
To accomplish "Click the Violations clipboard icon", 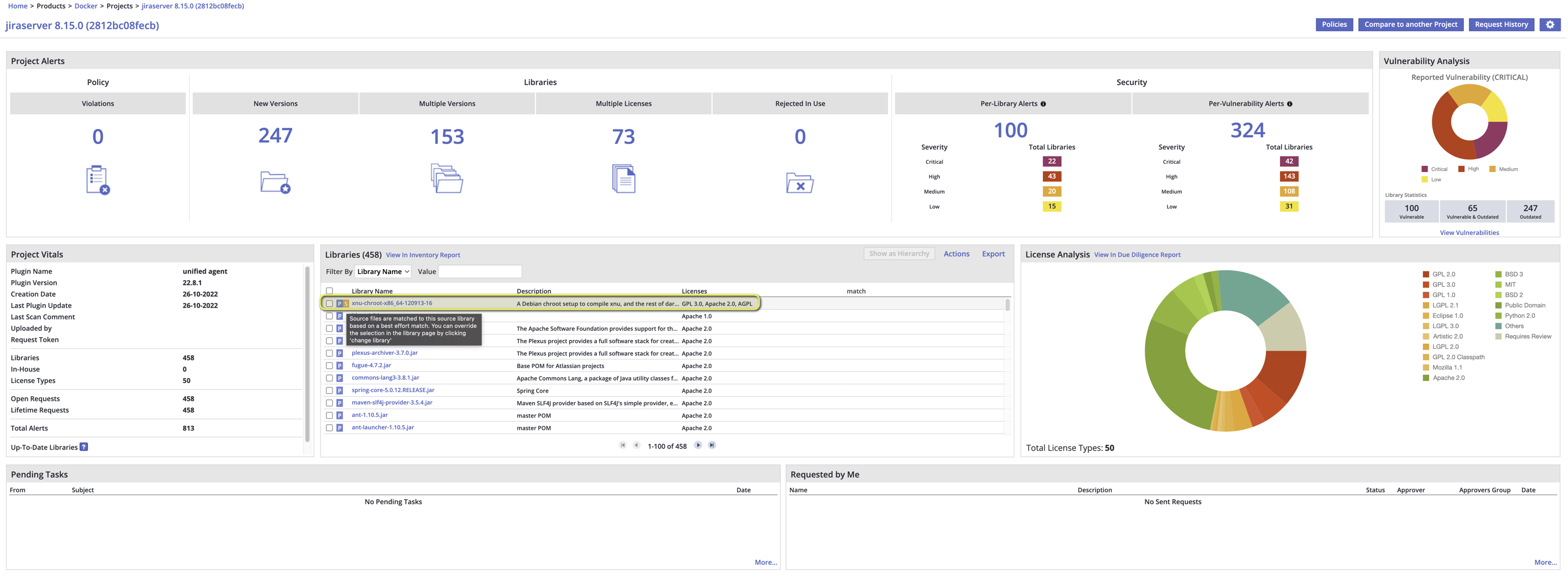I will 97,180.
